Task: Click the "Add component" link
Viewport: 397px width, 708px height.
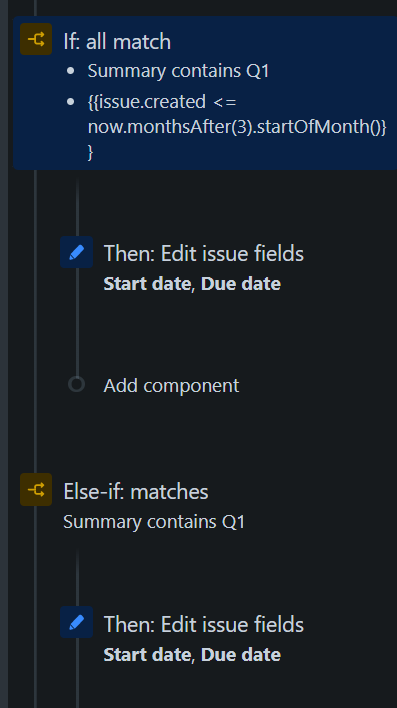Action: pyautogui.click(x=171, y=385)
